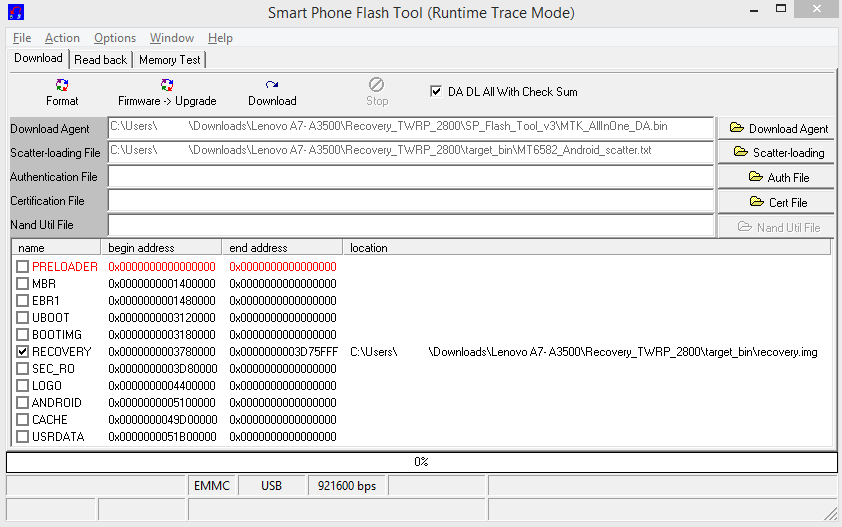The image size is (842, 527).
Task: Switch to the Read back tab
Action: point(100,60)
